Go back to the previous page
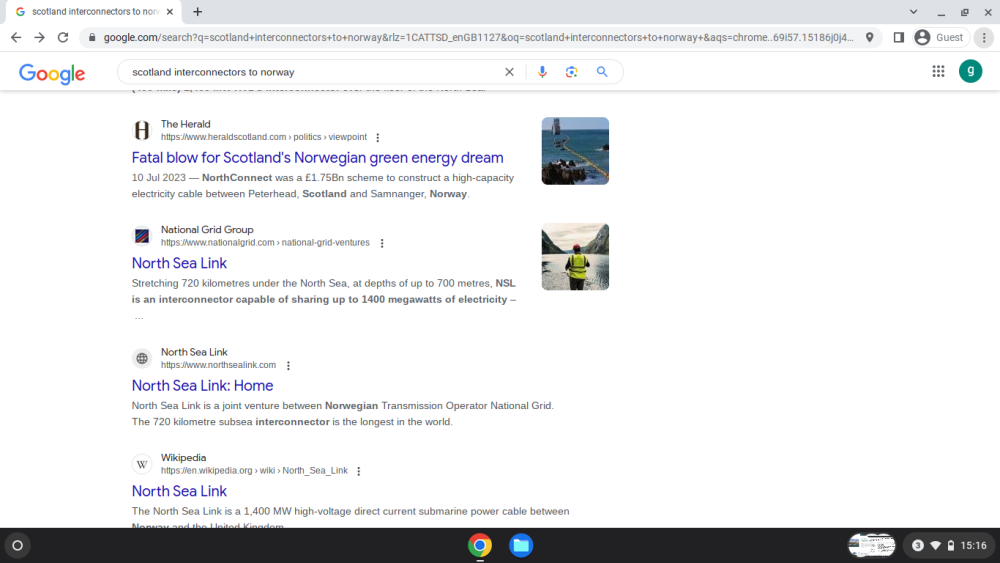The width and height of the screenshot is (1000, 563). click(16, 38)
